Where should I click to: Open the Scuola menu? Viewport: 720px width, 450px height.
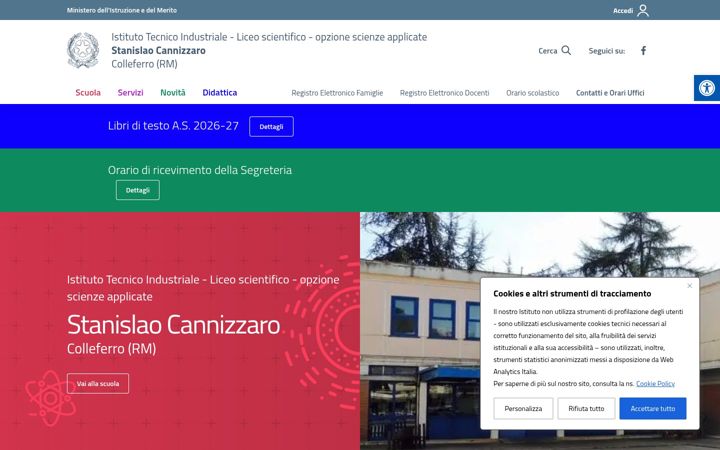pos(88,92)
